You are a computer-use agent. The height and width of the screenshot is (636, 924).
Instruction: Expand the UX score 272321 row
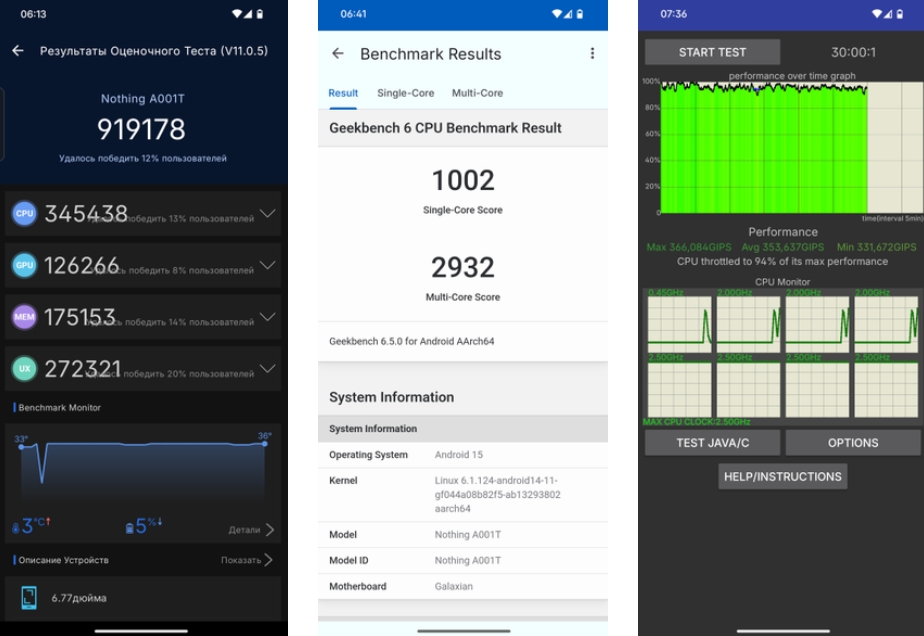point(267,369)
